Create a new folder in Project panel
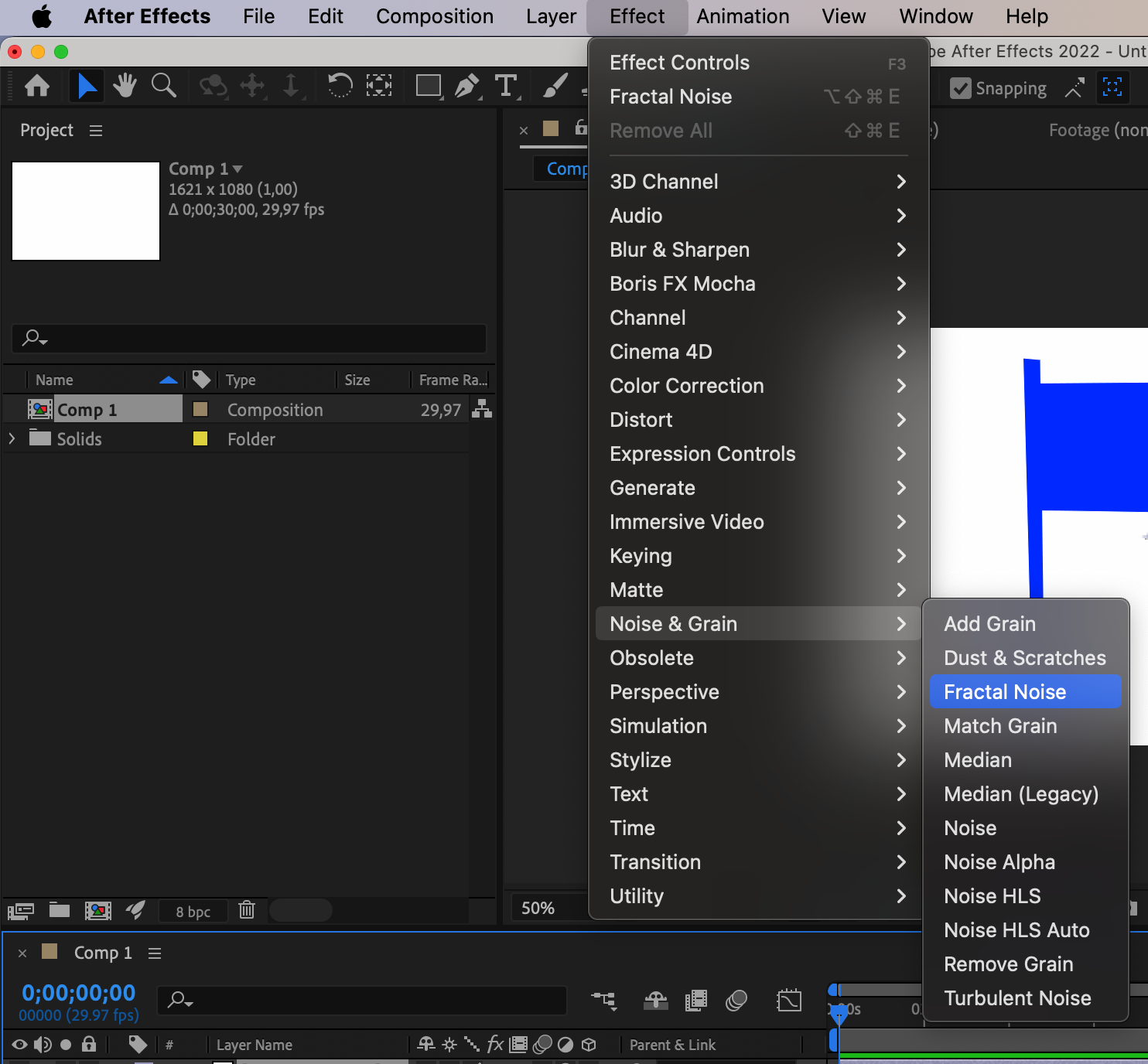 pos(60,910)
